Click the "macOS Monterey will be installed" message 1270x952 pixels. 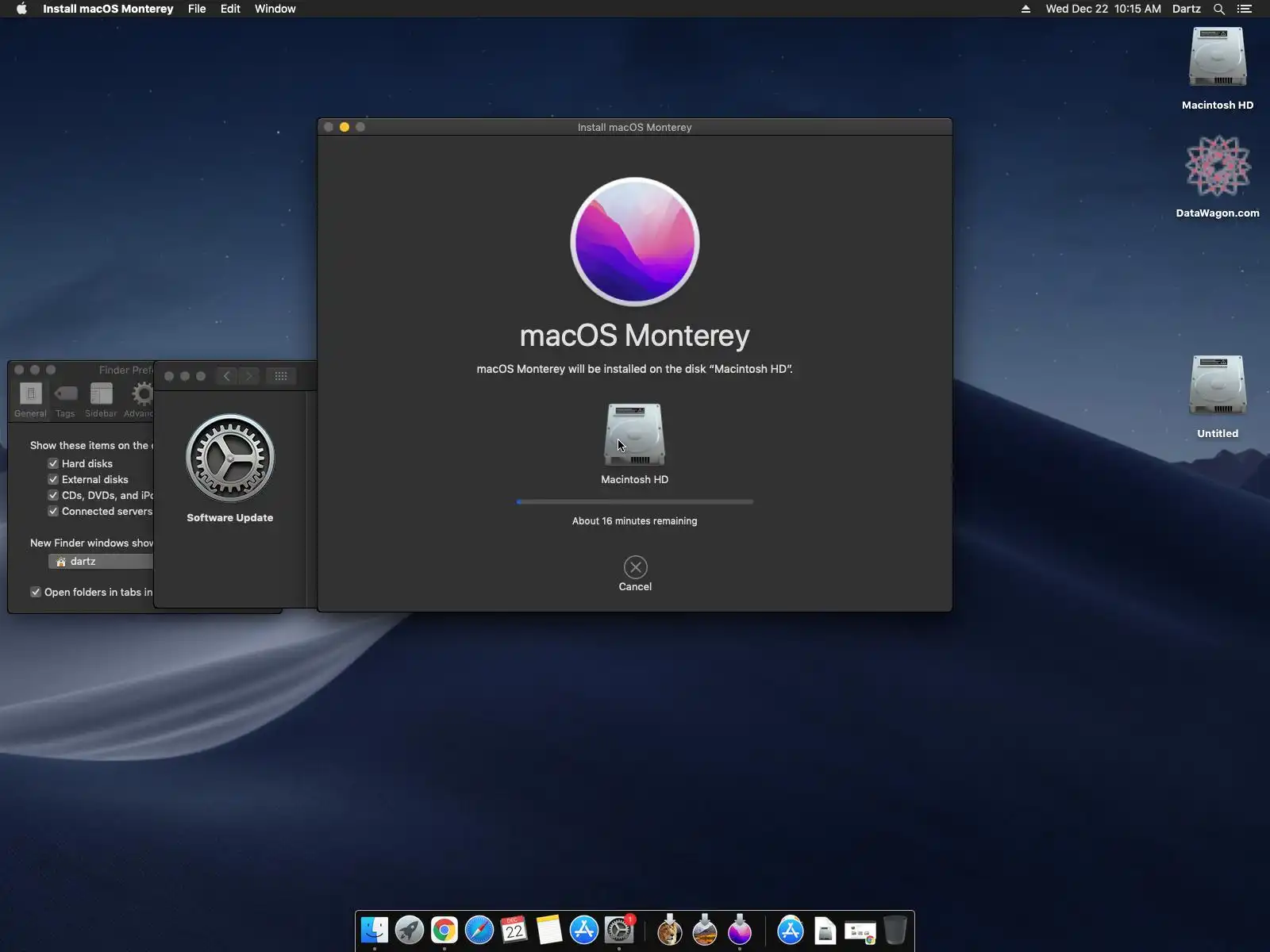(635, 369)
